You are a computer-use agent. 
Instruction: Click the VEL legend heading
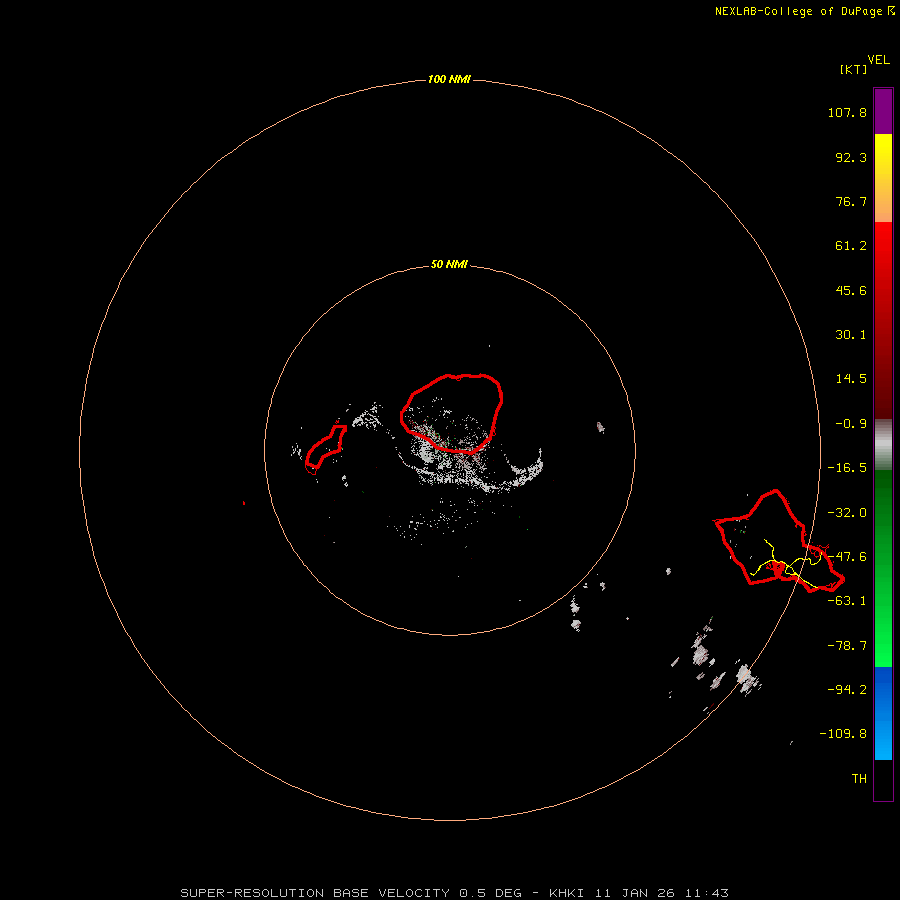[x=878, y=60]
